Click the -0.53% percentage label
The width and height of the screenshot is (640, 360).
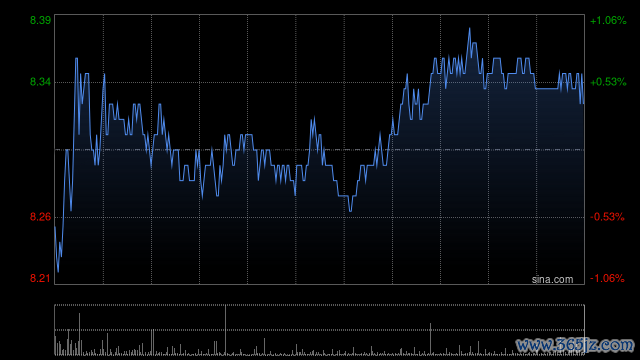pyautogui.click(x=607, y=217)
